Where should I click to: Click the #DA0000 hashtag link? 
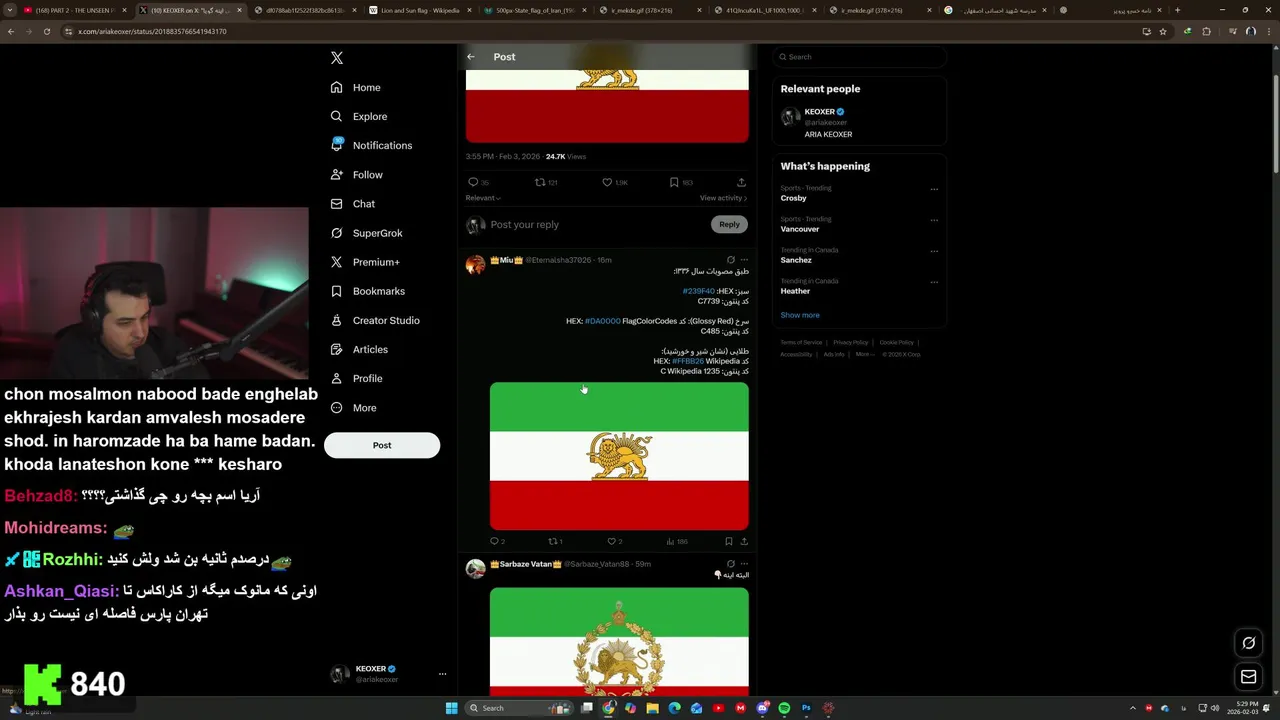tap(602, 321)
